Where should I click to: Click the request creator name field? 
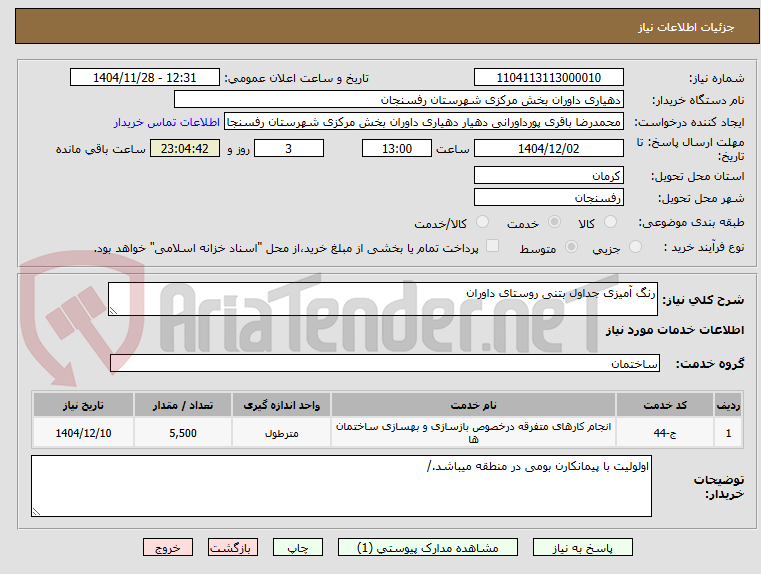[x=424, y=122]
